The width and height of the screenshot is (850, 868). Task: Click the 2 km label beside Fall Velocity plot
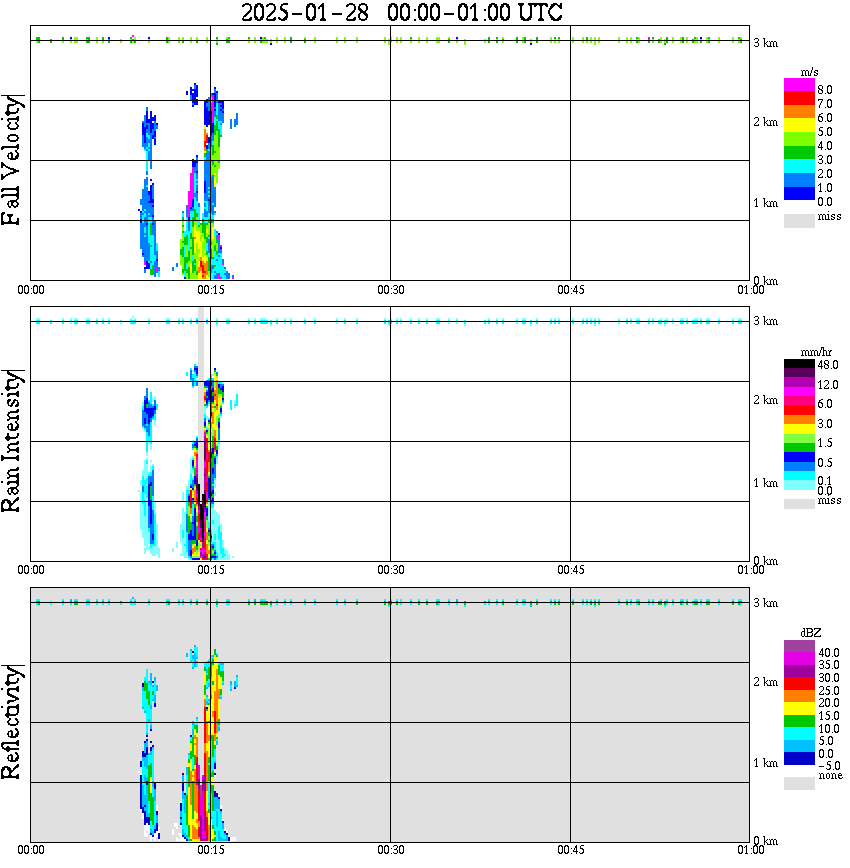click(x=765, y=122)
